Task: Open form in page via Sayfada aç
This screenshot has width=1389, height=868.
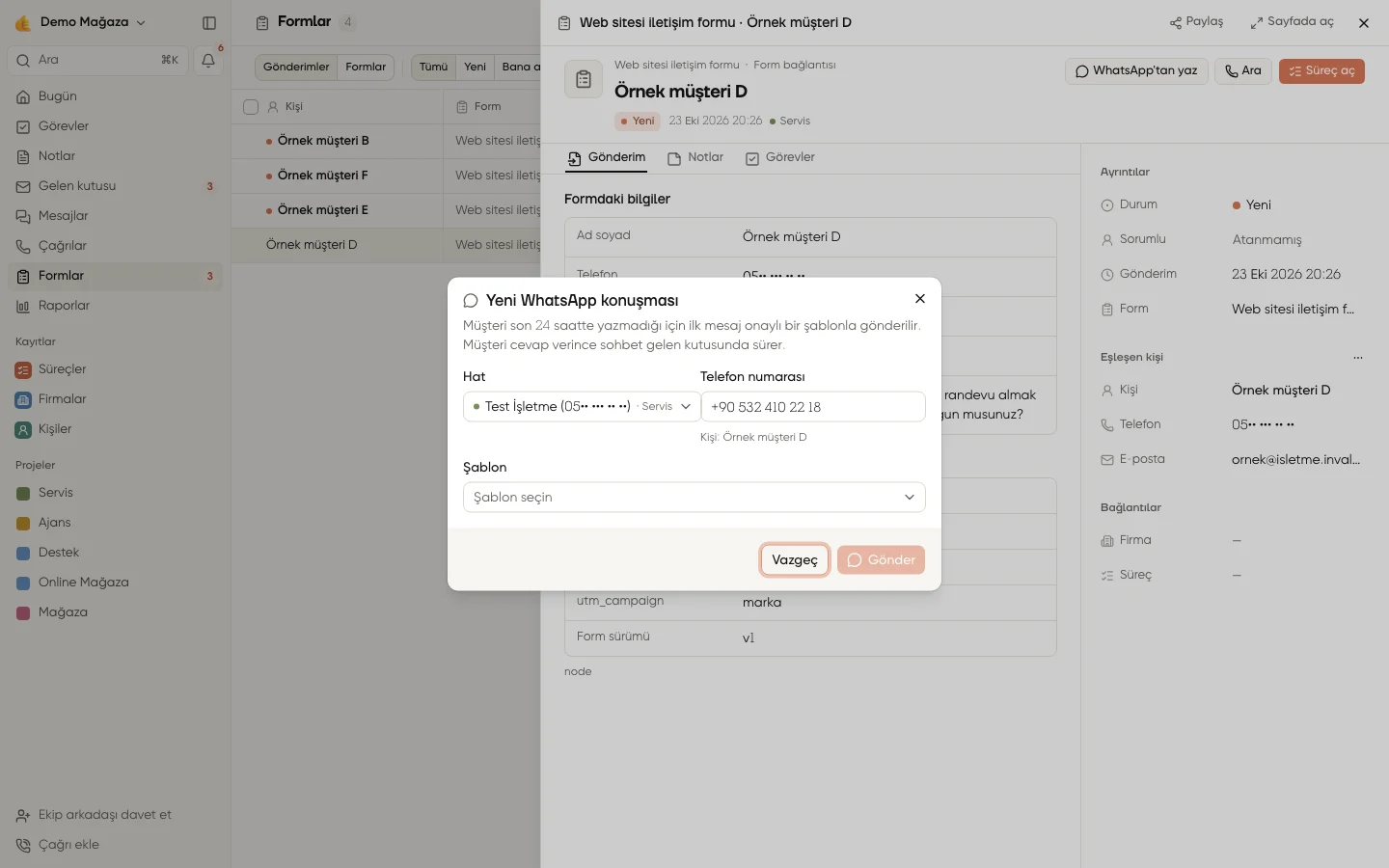Action: point(1292,22)
